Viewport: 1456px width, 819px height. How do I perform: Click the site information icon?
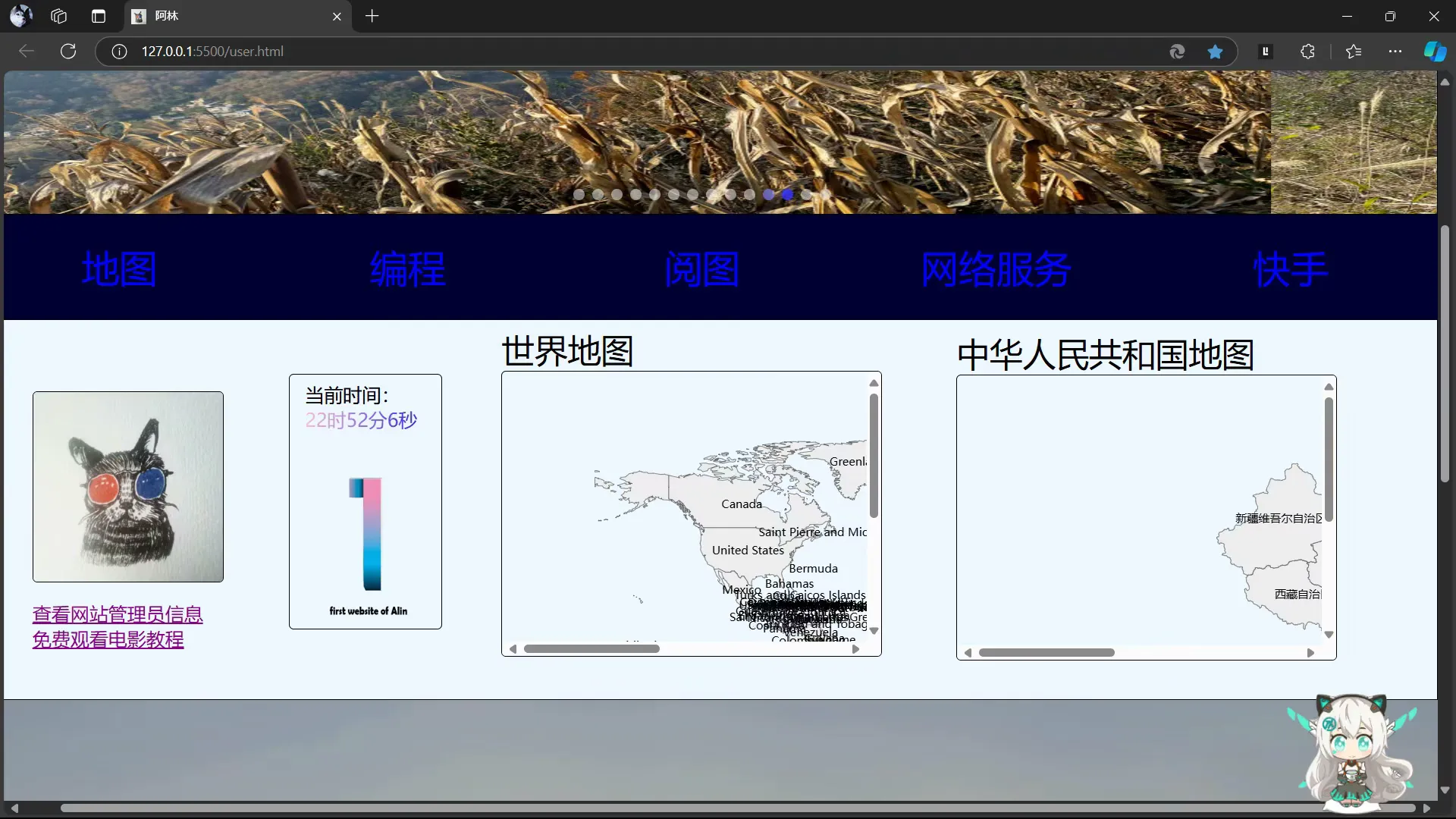[x=119, y=52]
